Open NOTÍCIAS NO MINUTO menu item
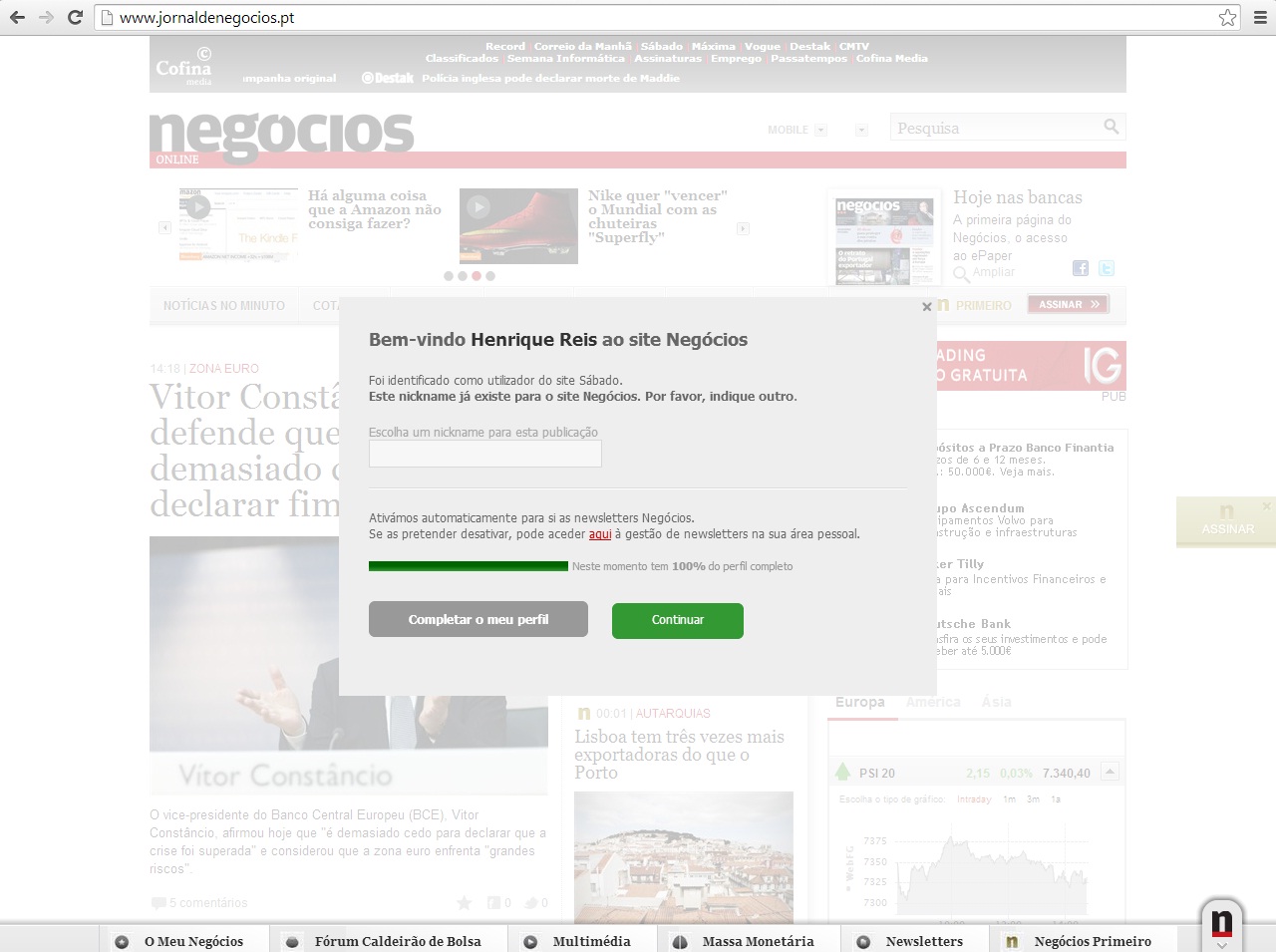1276x952 pixels. [224, 306]
